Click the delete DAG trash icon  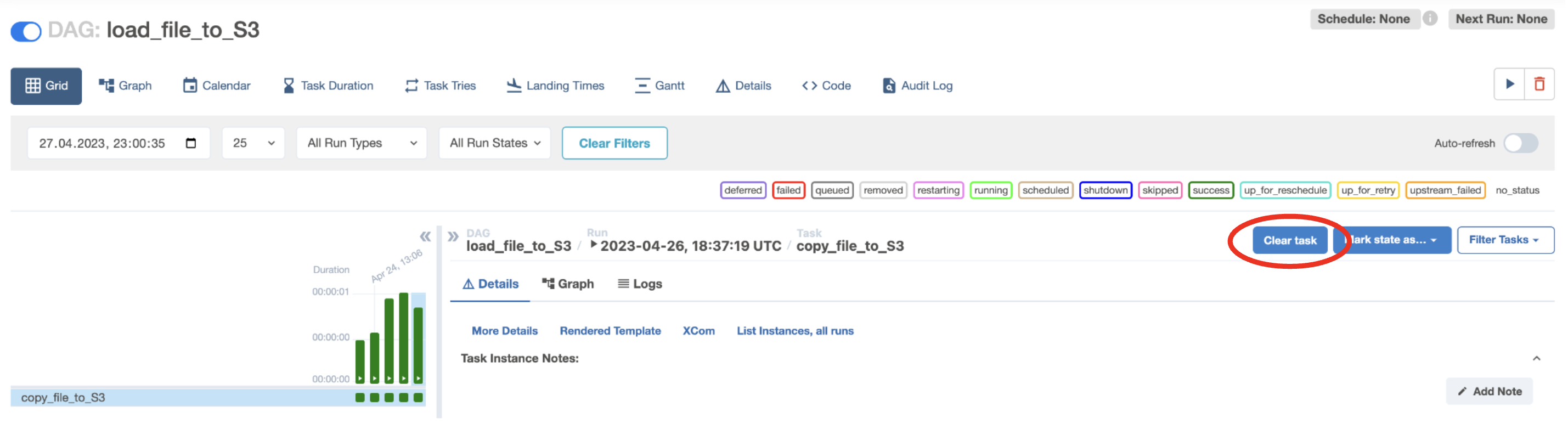coord(1539,84)
